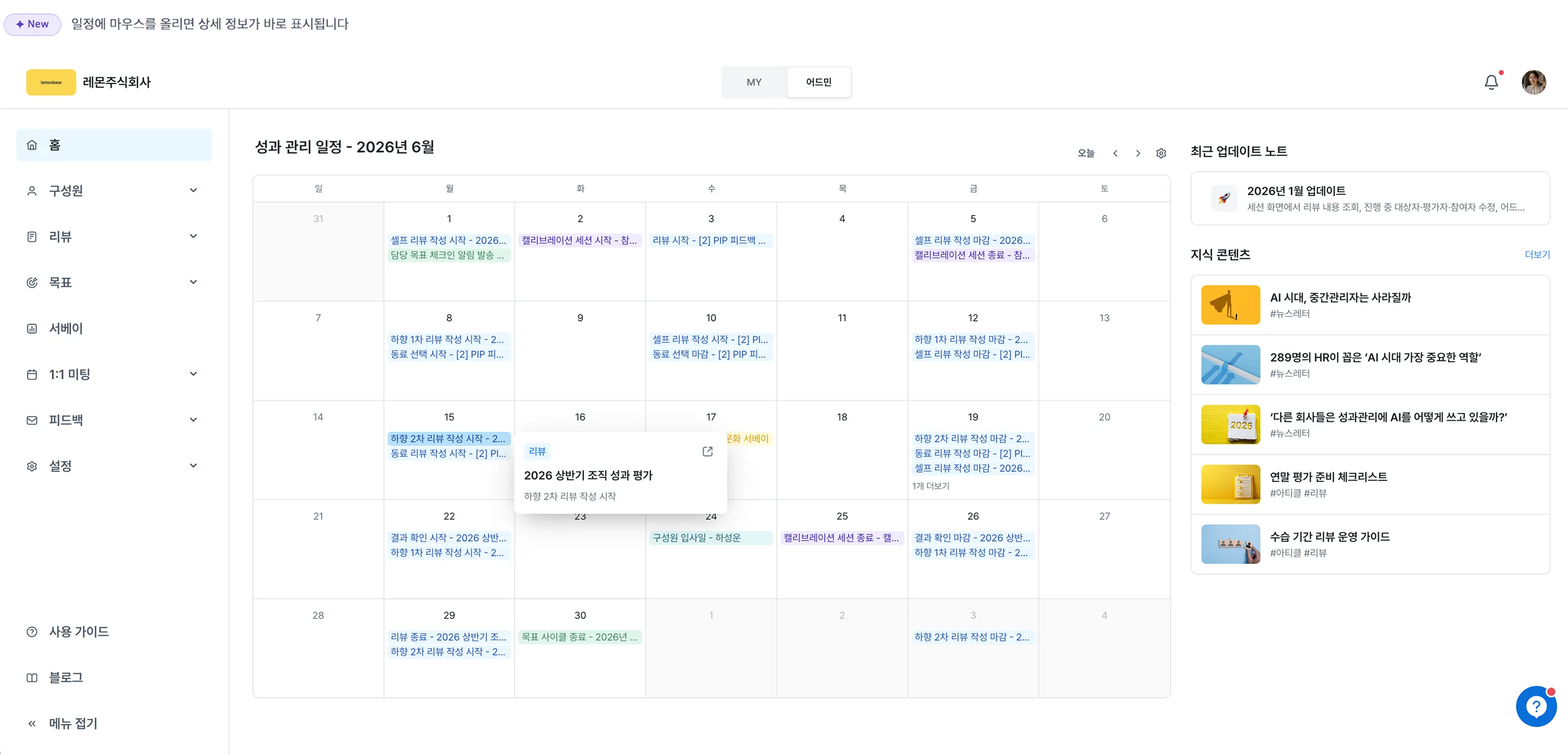Click the rocket icon in update note

pos(1224,198)
